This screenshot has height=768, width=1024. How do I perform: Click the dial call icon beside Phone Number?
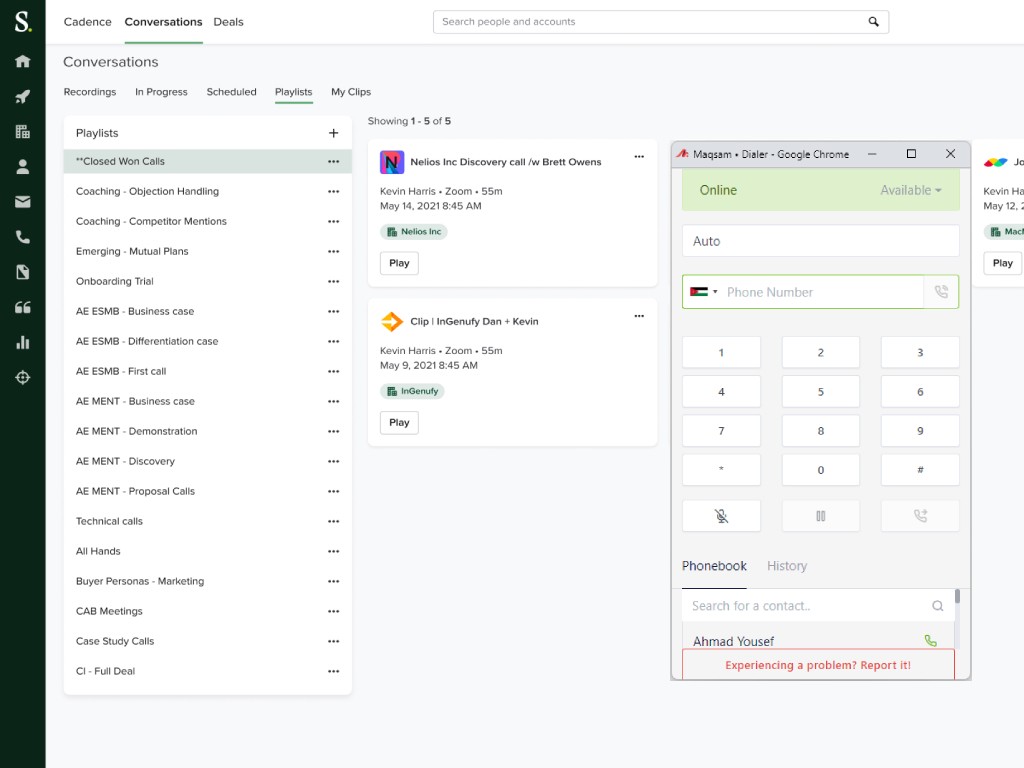(x=941, y=292)
